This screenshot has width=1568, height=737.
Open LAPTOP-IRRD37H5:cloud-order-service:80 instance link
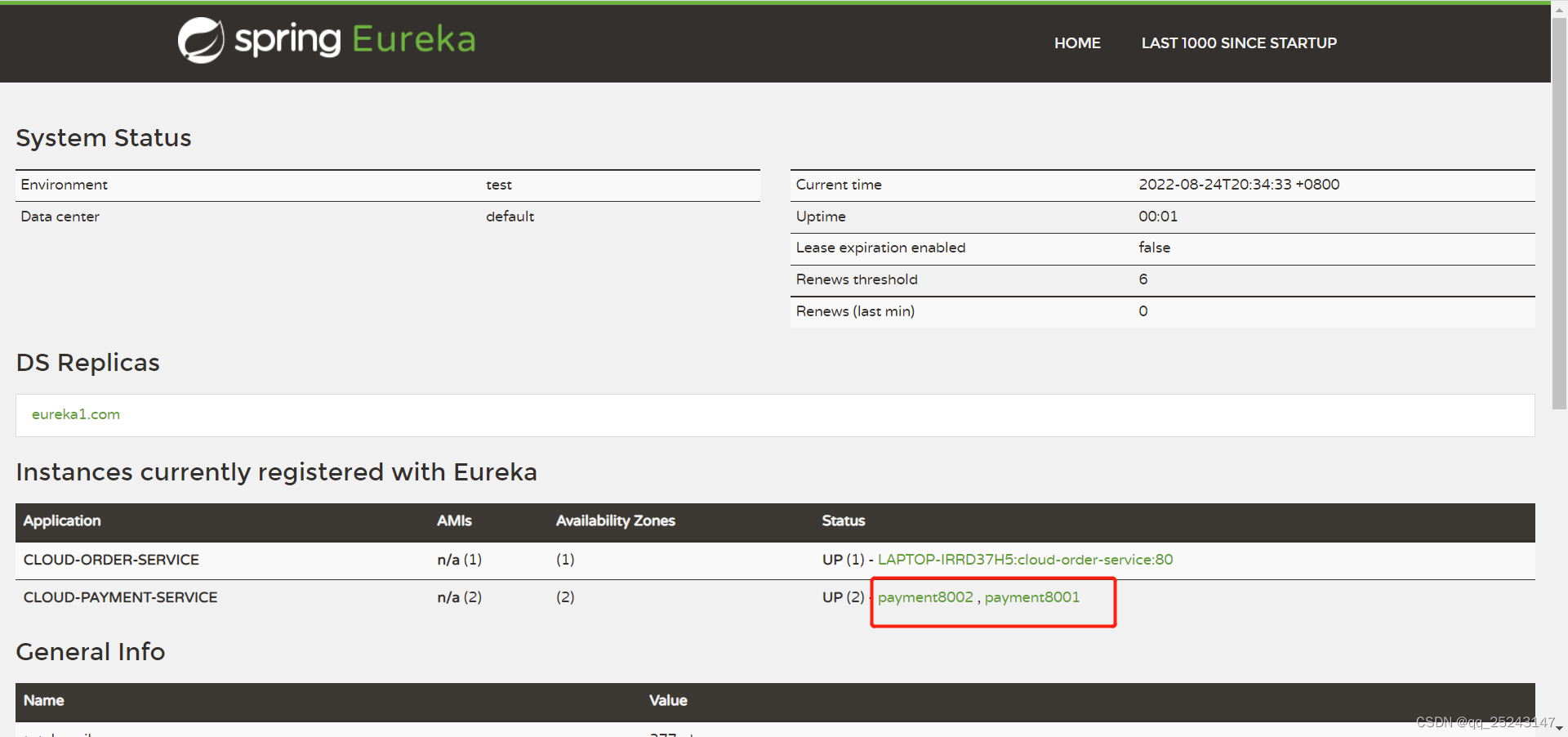1025,560
